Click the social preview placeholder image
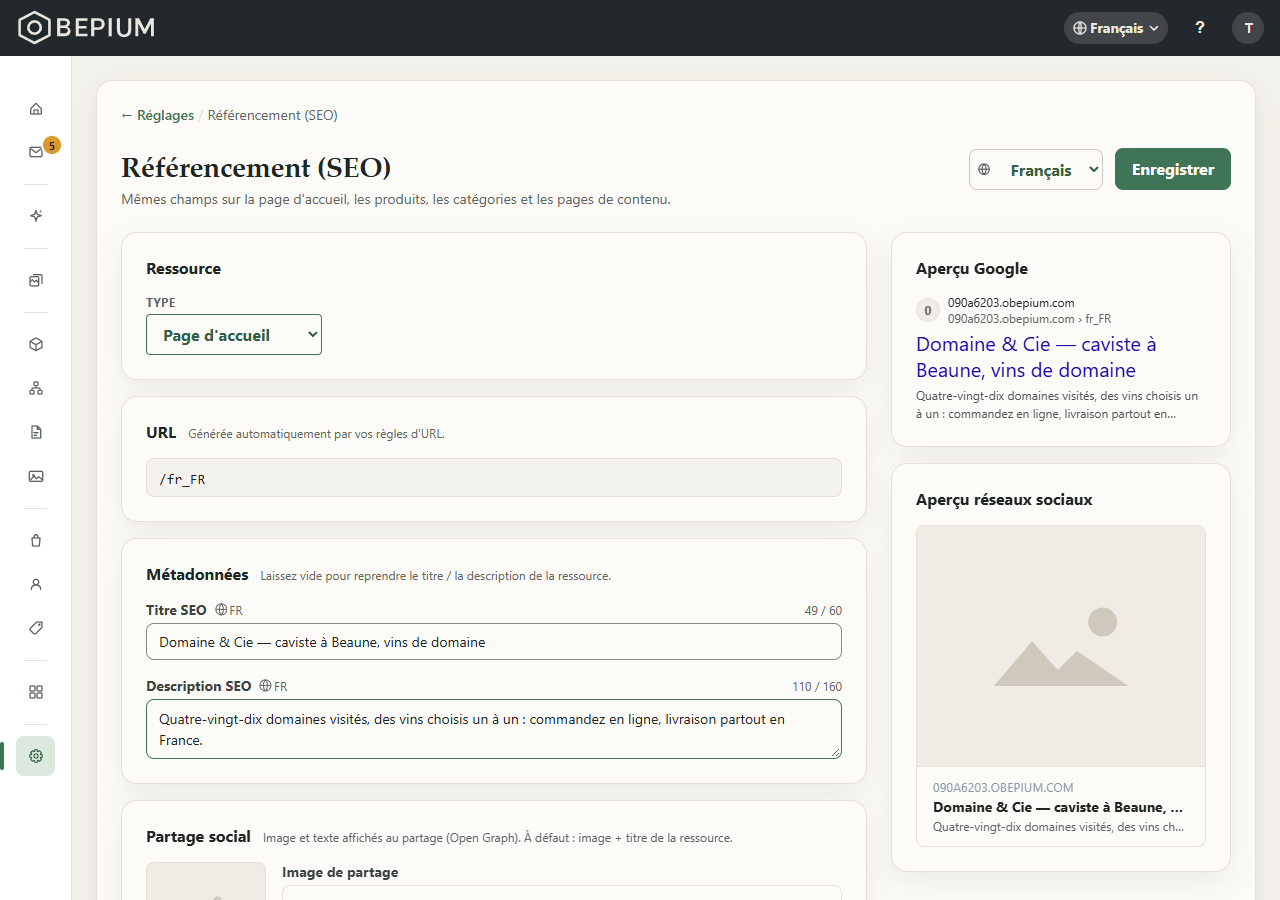 [x=1061, y=646]
